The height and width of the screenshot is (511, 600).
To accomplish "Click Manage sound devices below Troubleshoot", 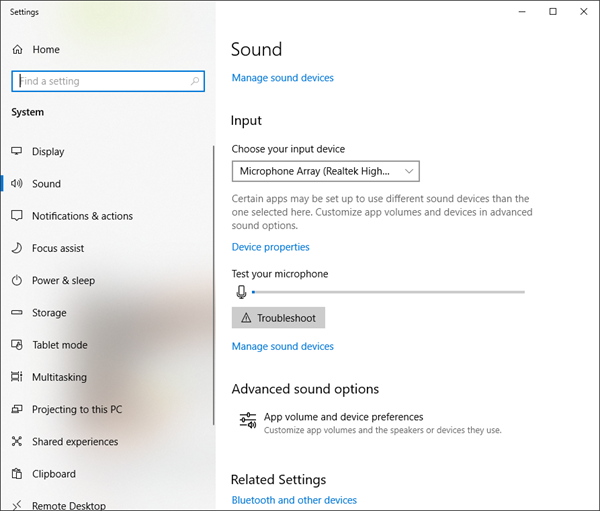I will 282,346.
